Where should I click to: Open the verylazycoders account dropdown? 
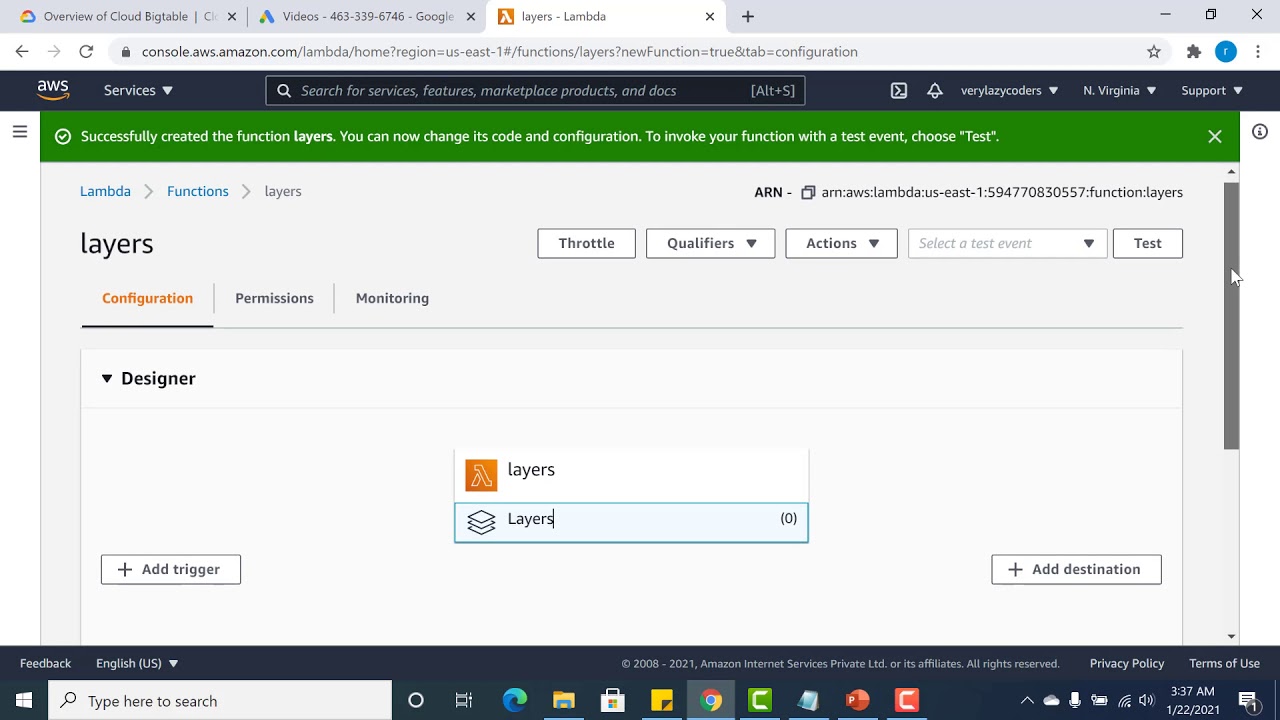click(1009, 90)
